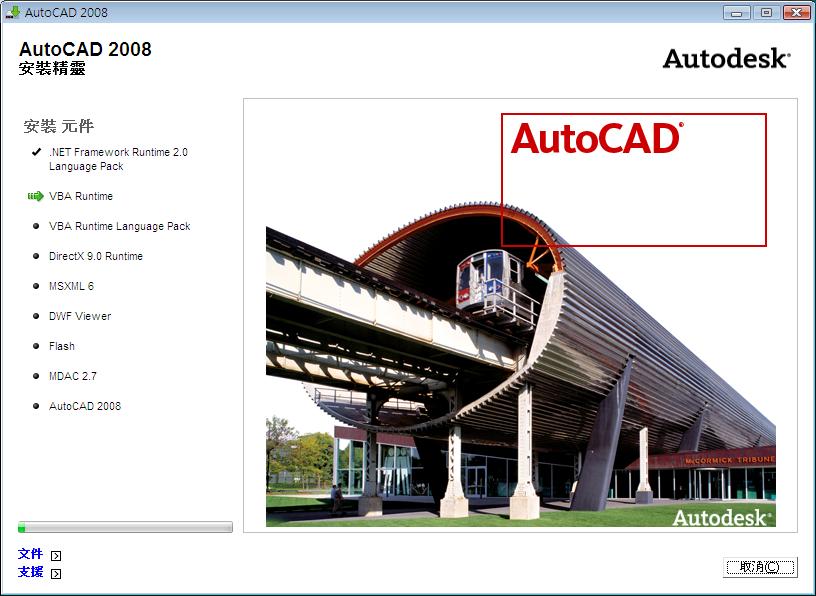Select the .NET Framework Runtime 2.0 Language Pack item
816x596 pixels.
click(118, 159)
